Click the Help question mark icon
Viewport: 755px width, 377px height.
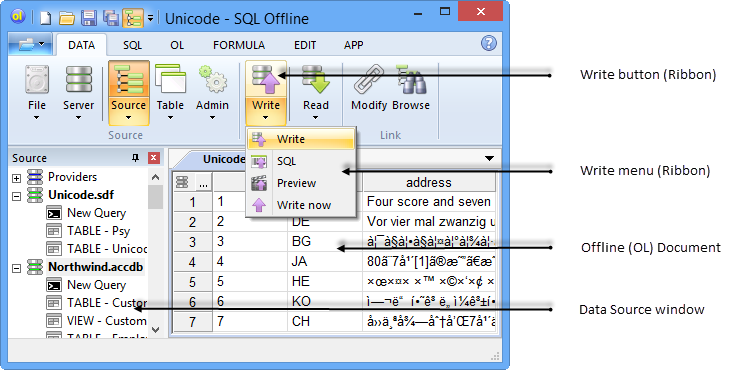coord(488,44)
